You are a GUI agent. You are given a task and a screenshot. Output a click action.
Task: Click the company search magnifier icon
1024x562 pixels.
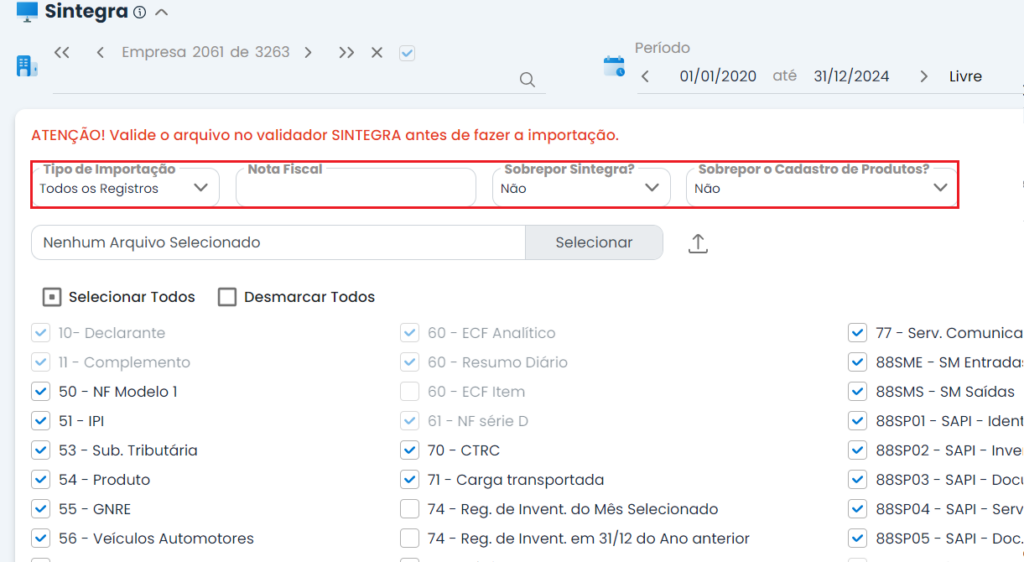[528, 80]
